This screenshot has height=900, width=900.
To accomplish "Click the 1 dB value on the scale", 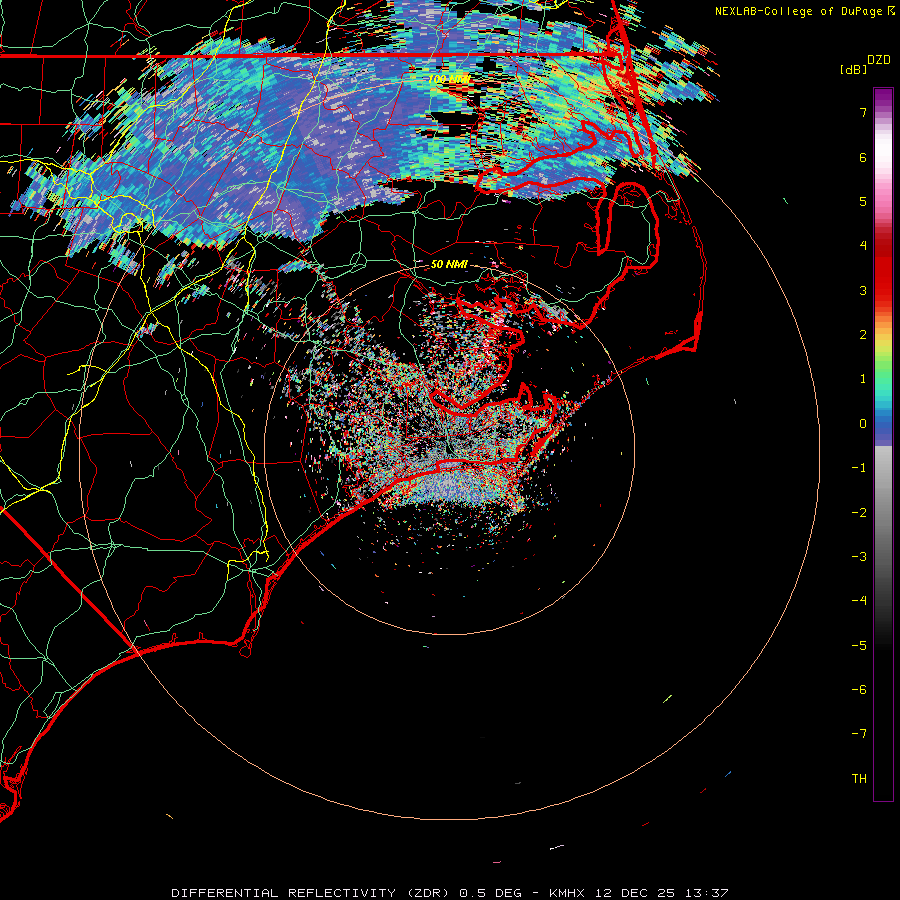I will coord(863,379).
